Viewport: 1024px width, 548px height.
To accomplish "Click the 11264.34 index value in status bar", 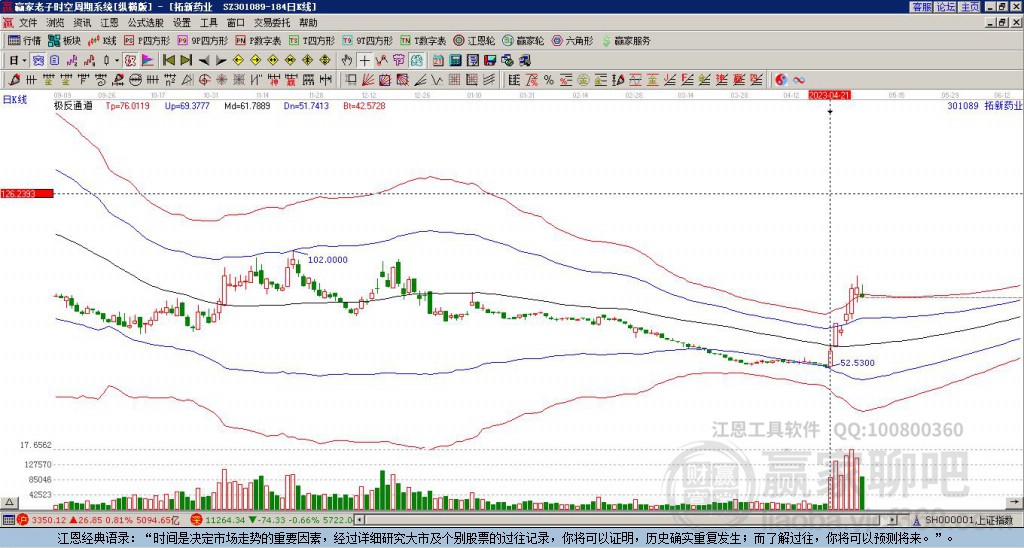I will click(x=225, y=521).
